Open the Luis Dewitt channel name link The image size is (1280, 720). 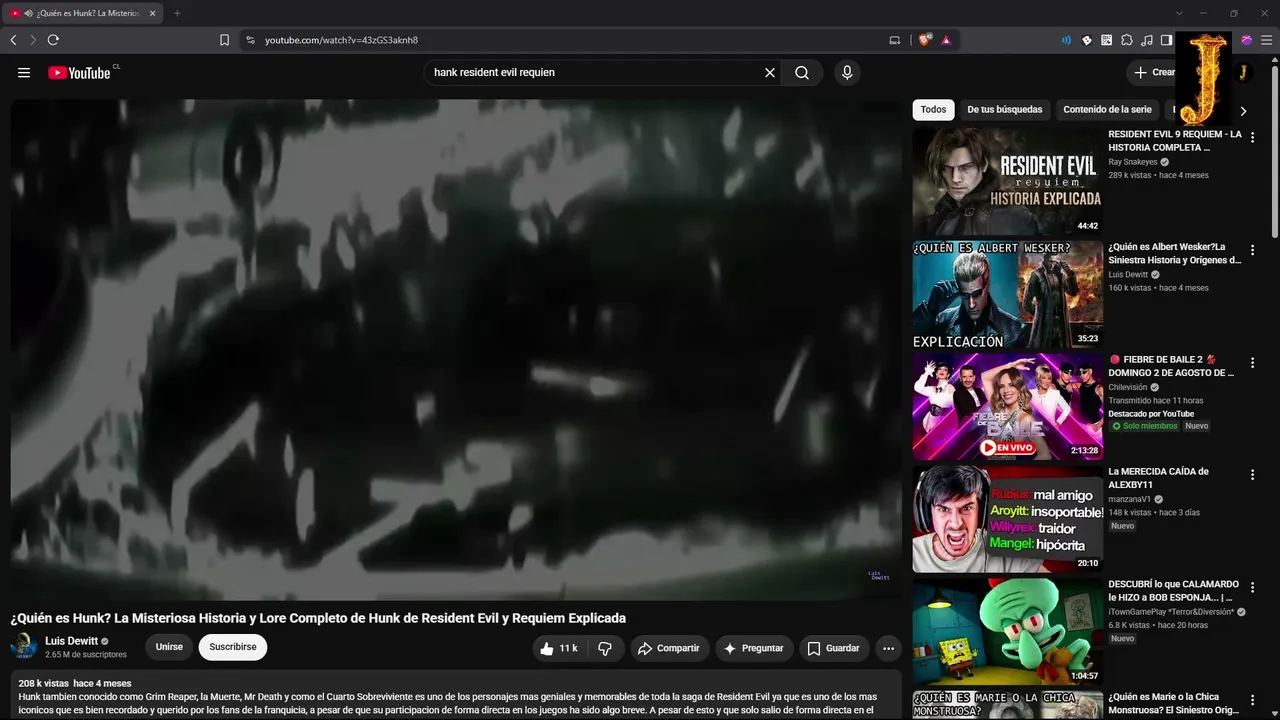[72, 641]
